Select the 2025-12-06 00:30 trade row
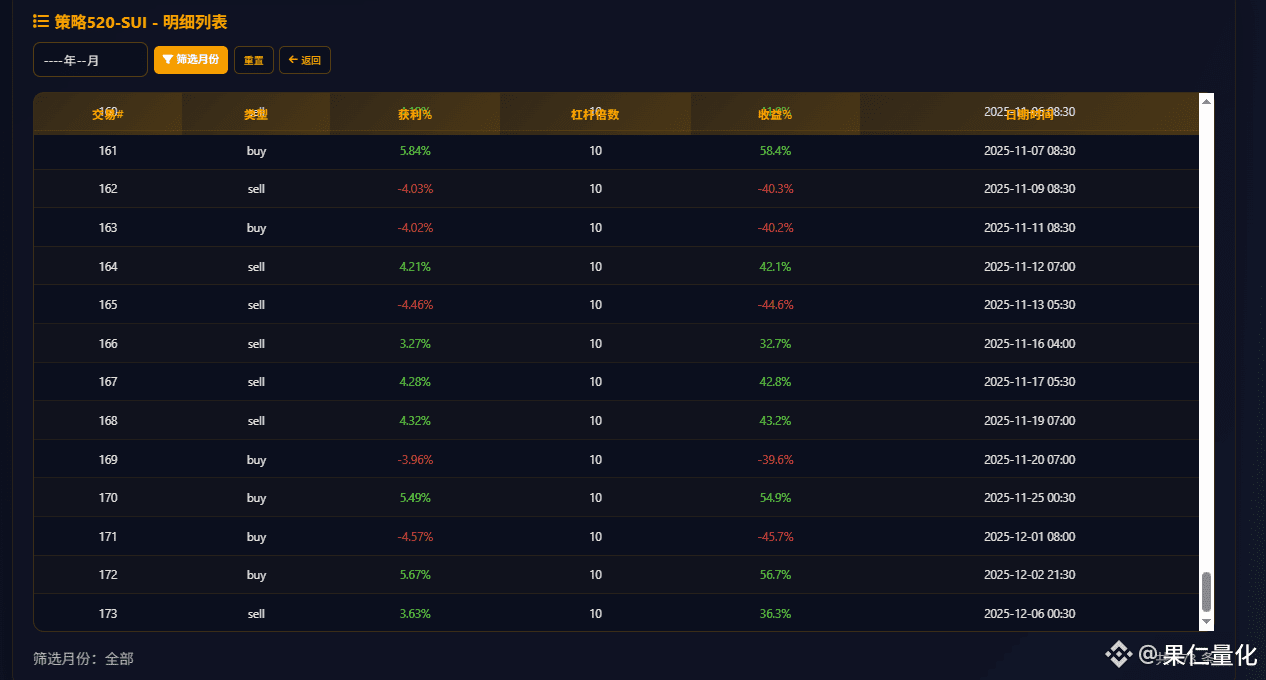Image resolution: width=1266 pixels, height=680 pixels. pos(1029,613)
